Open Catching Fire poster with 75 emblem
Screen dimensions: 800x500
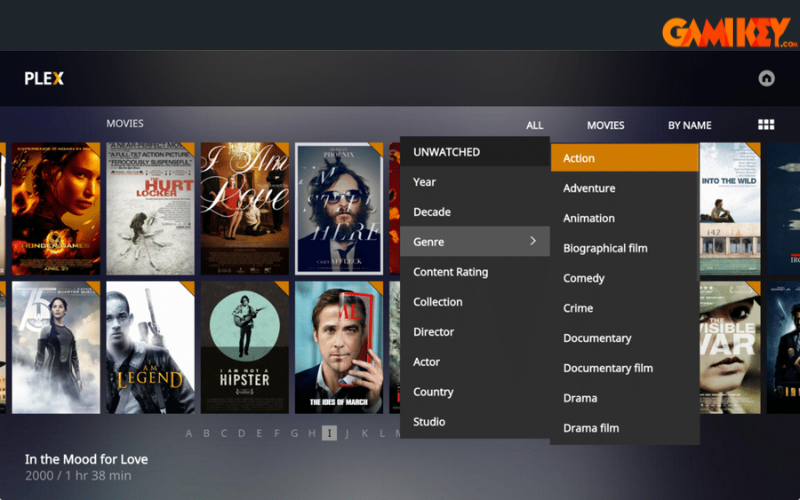pyautogui.click(x=56, y=347)
